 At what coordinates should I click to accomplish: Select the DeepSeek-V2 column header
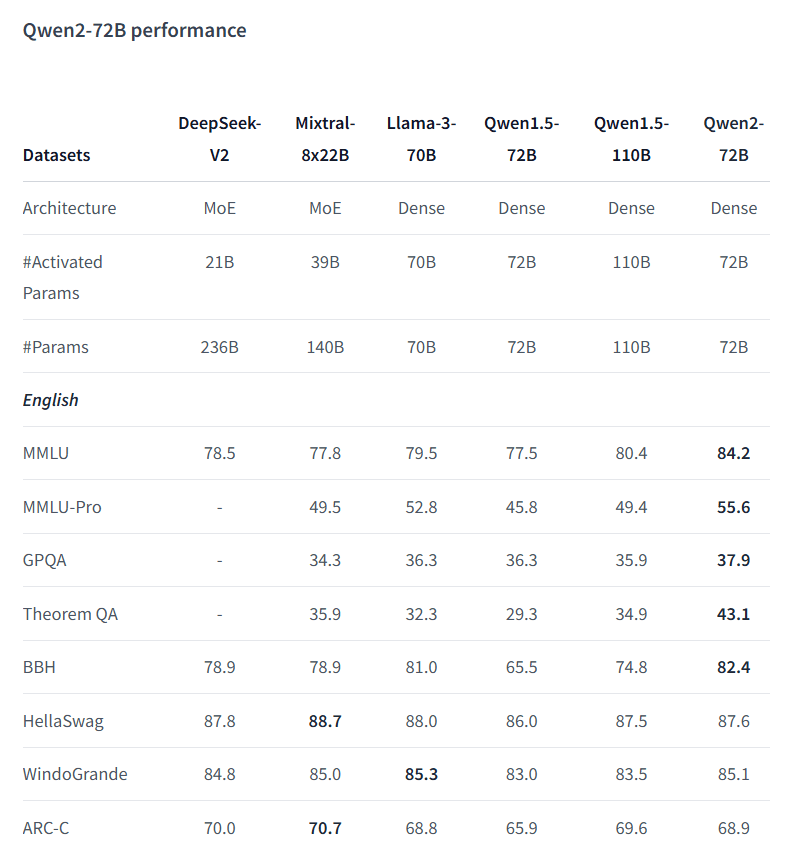(x=219, y=139)
